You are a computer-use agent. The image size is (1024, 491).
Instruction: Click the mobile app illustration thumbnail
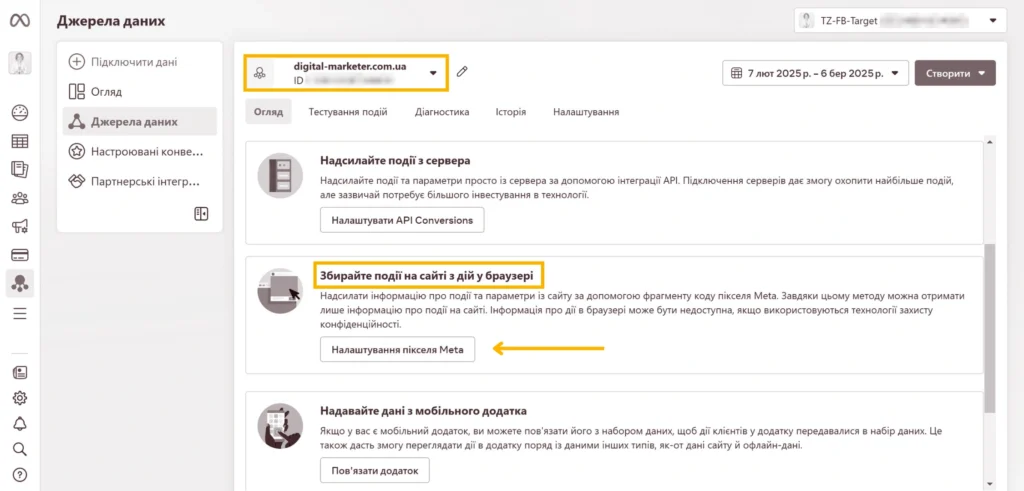(x=280, y=426)
